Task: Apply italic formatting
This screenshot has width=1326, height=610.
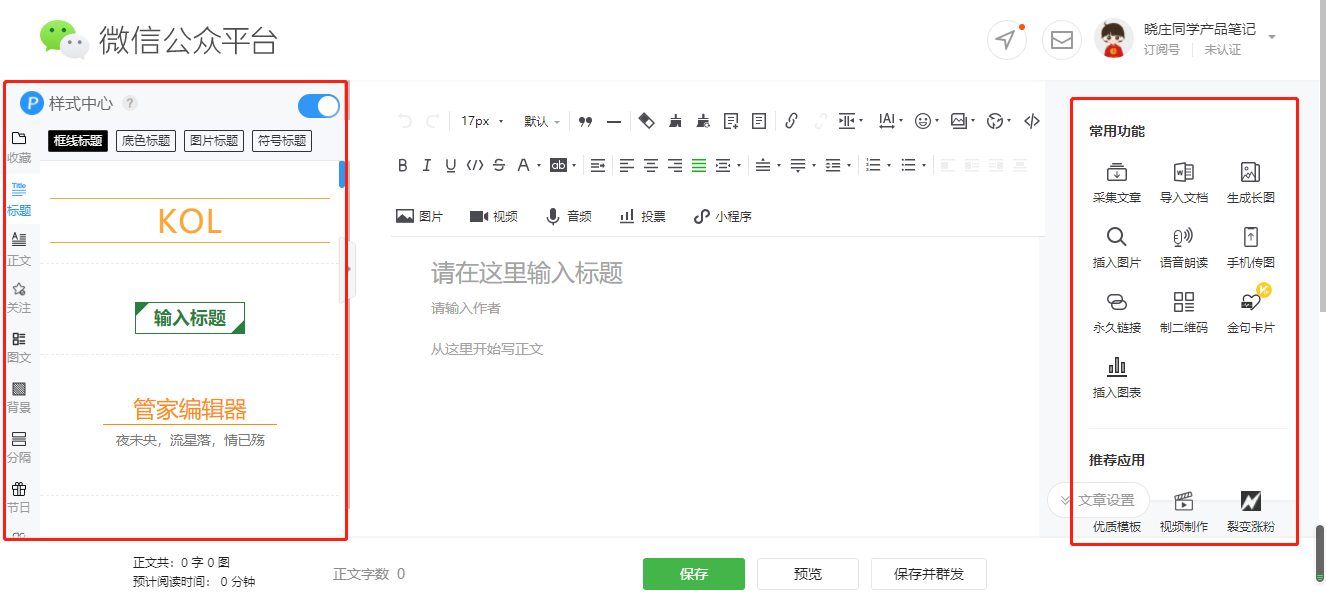Action: click(x=427, y=165)
